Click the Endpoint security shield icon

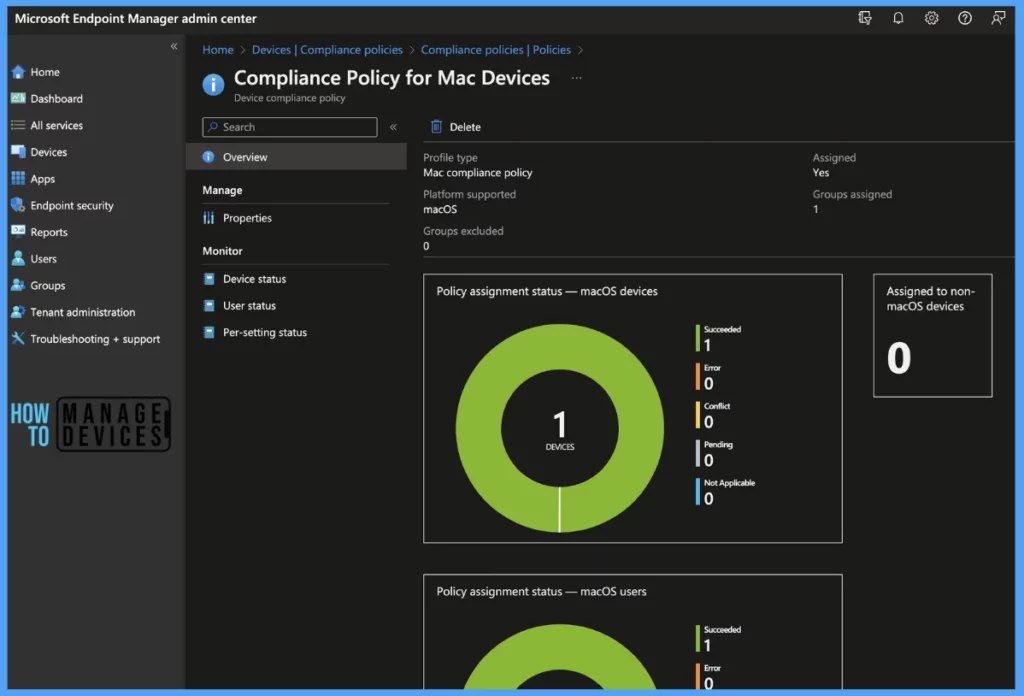18,206
